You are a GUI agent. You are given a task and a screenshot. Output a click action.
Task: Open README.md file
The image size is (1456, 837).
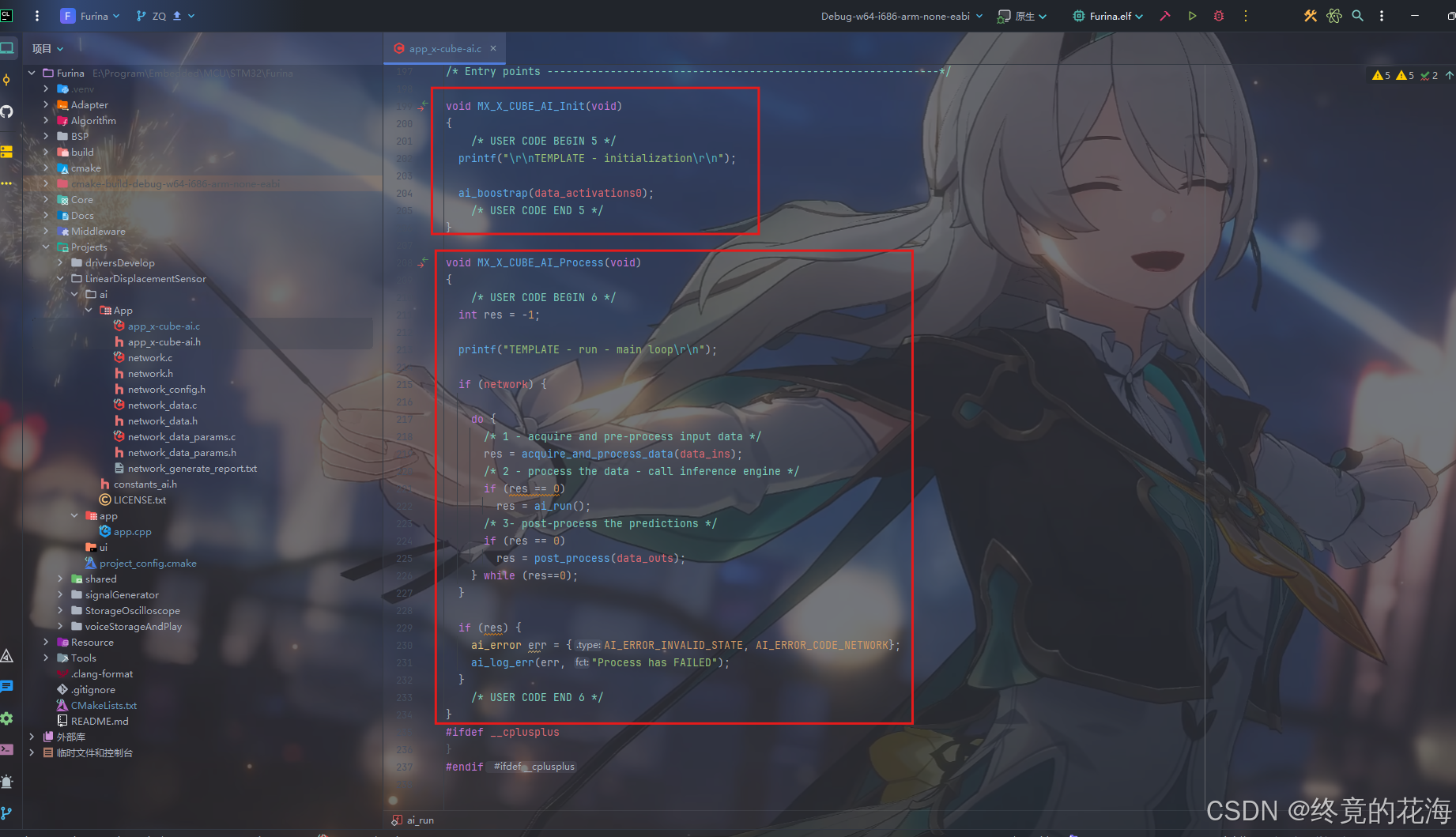[x=100, y=722]
